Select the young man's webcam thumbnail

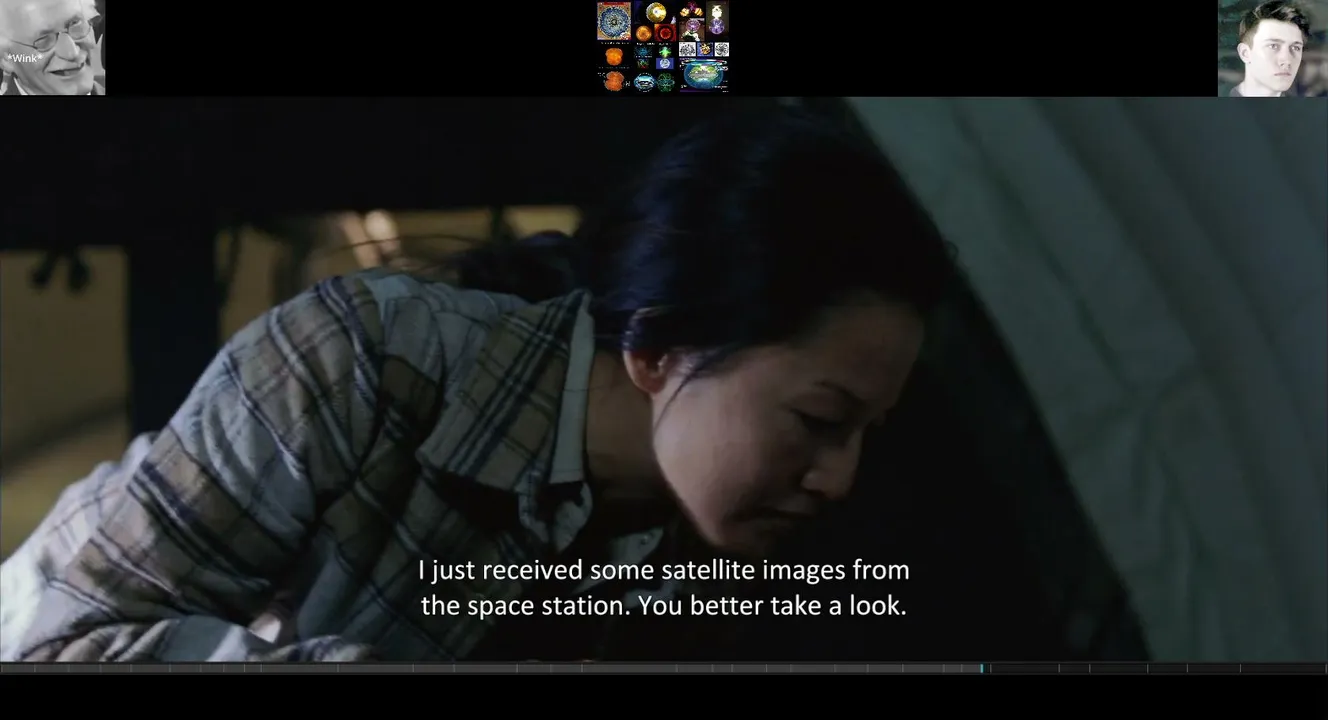pos(1273,48)
